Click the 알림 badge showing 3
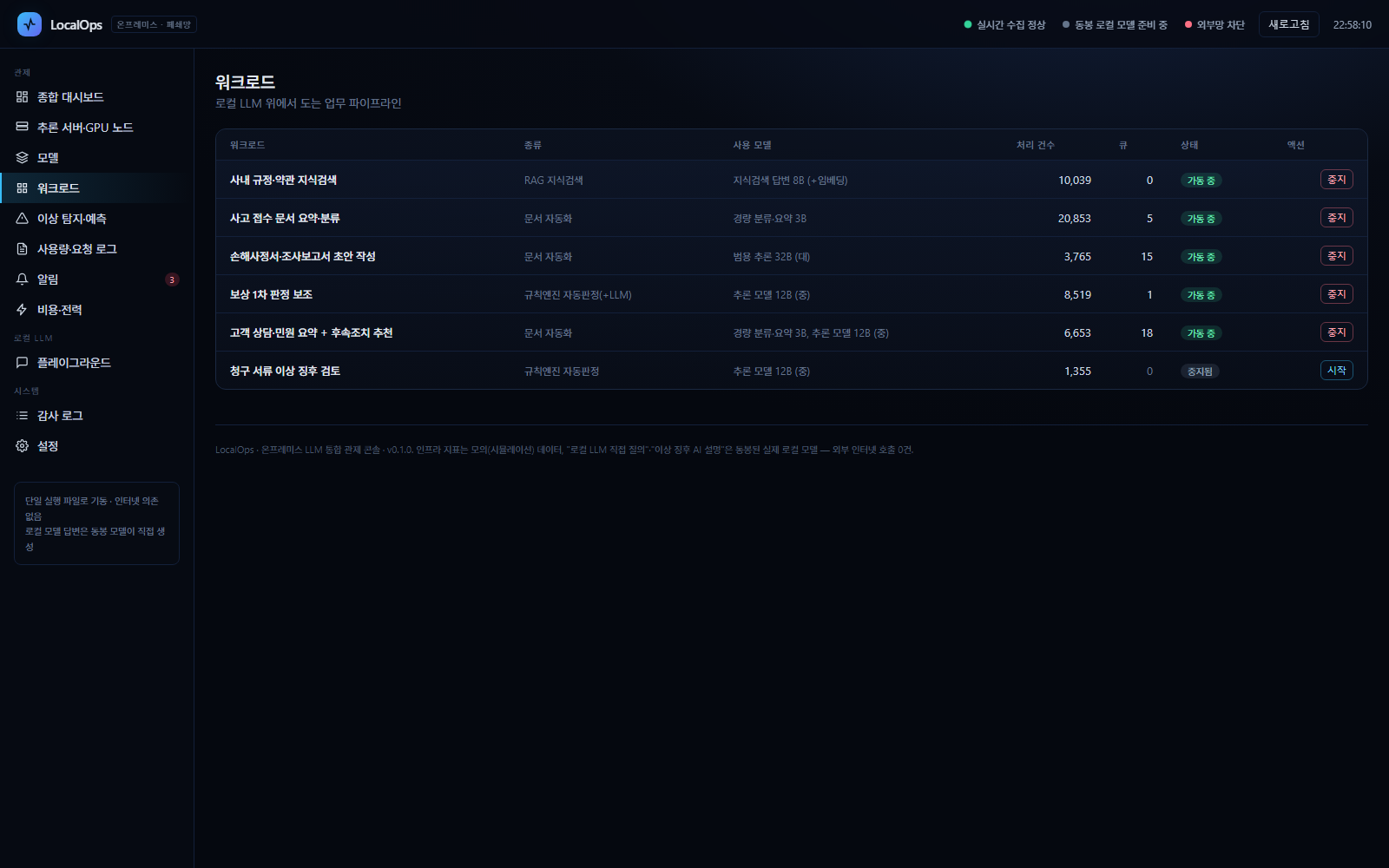The width and height of the screenshot is (1389, 868). coord(172,279)
